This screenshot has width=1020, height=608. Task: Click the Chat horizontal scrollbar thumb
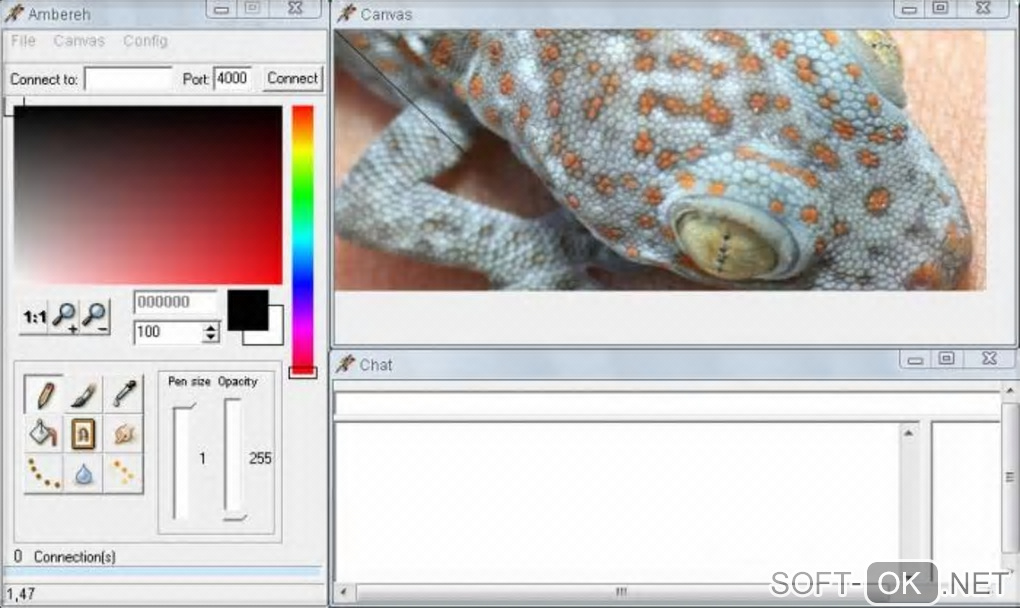[621, 592]
